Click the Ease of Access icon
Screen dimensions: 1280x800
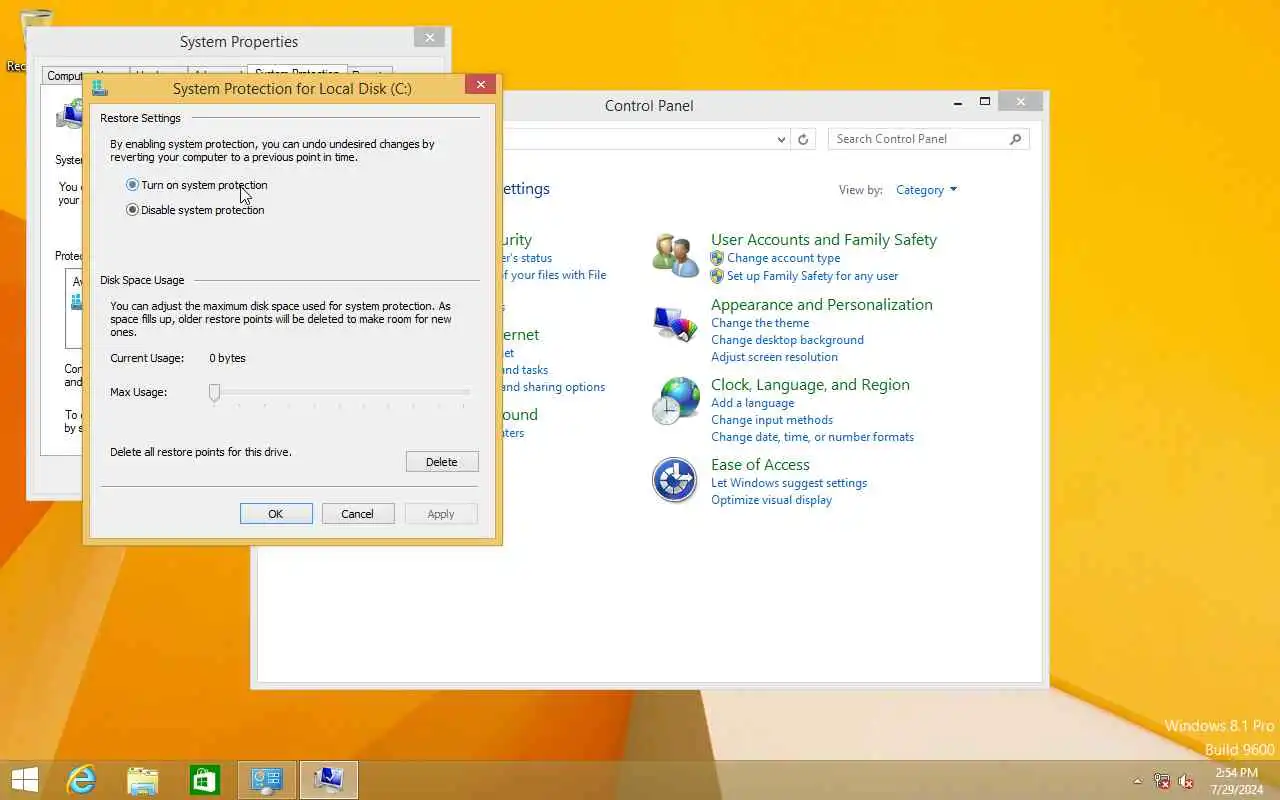pos(675,480)
